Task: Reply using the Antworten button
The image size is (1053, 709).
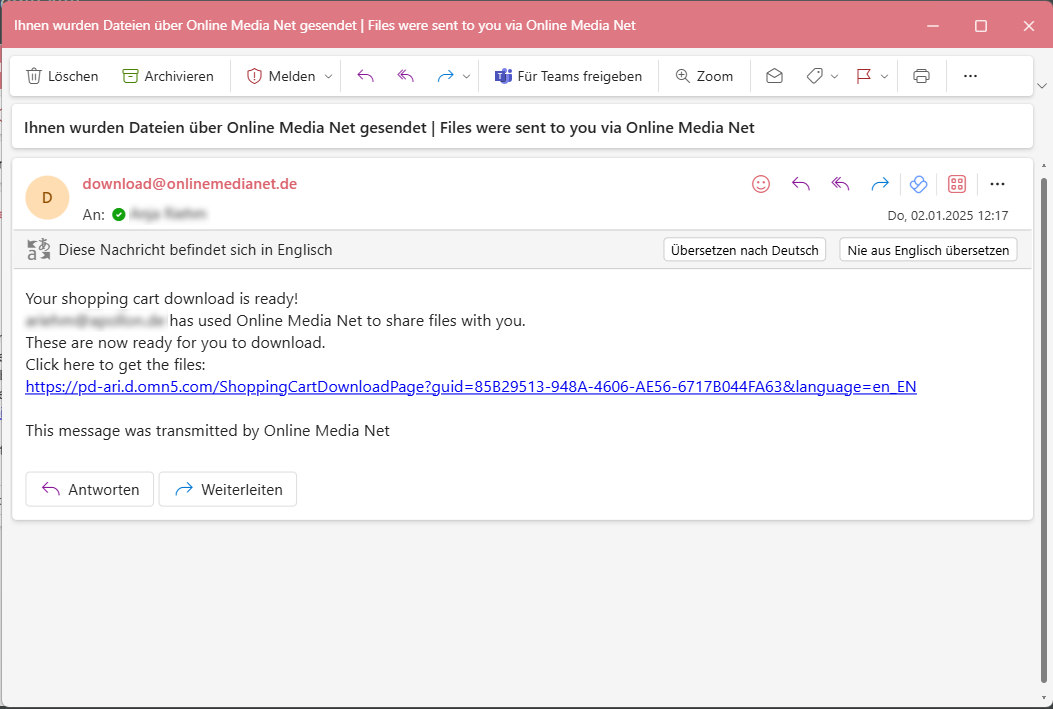Action: tap(89, 489)
